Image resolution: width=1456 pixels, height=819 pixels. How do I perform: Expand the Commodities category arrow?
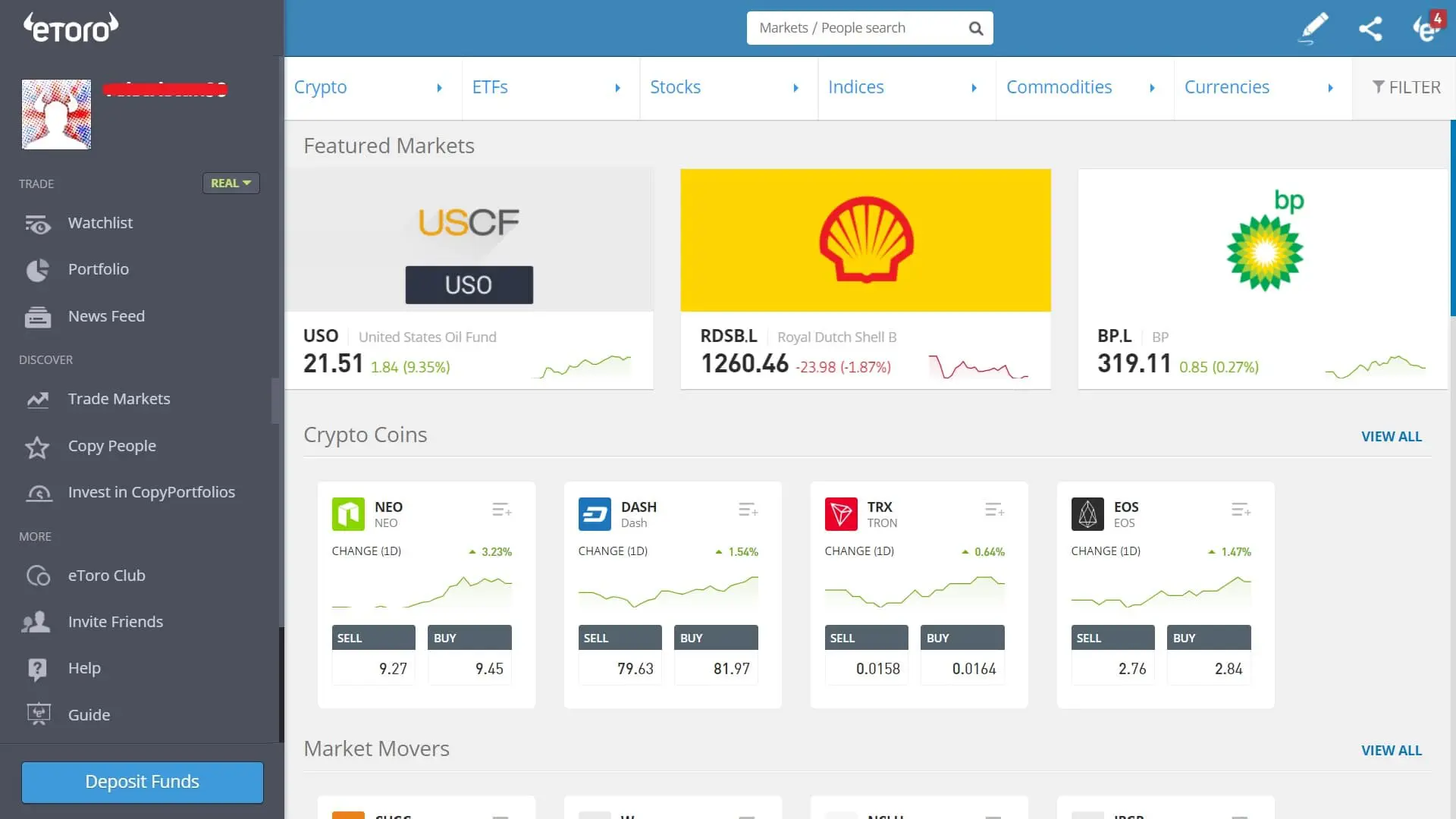pos(1153,88)
